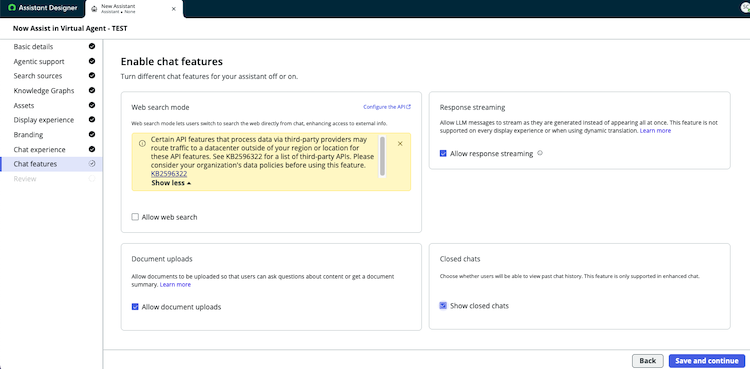The height and width of the screenshot is (369, 750).
Task: Click the info icon in yellow warning banner
Action: click(142, 144)
